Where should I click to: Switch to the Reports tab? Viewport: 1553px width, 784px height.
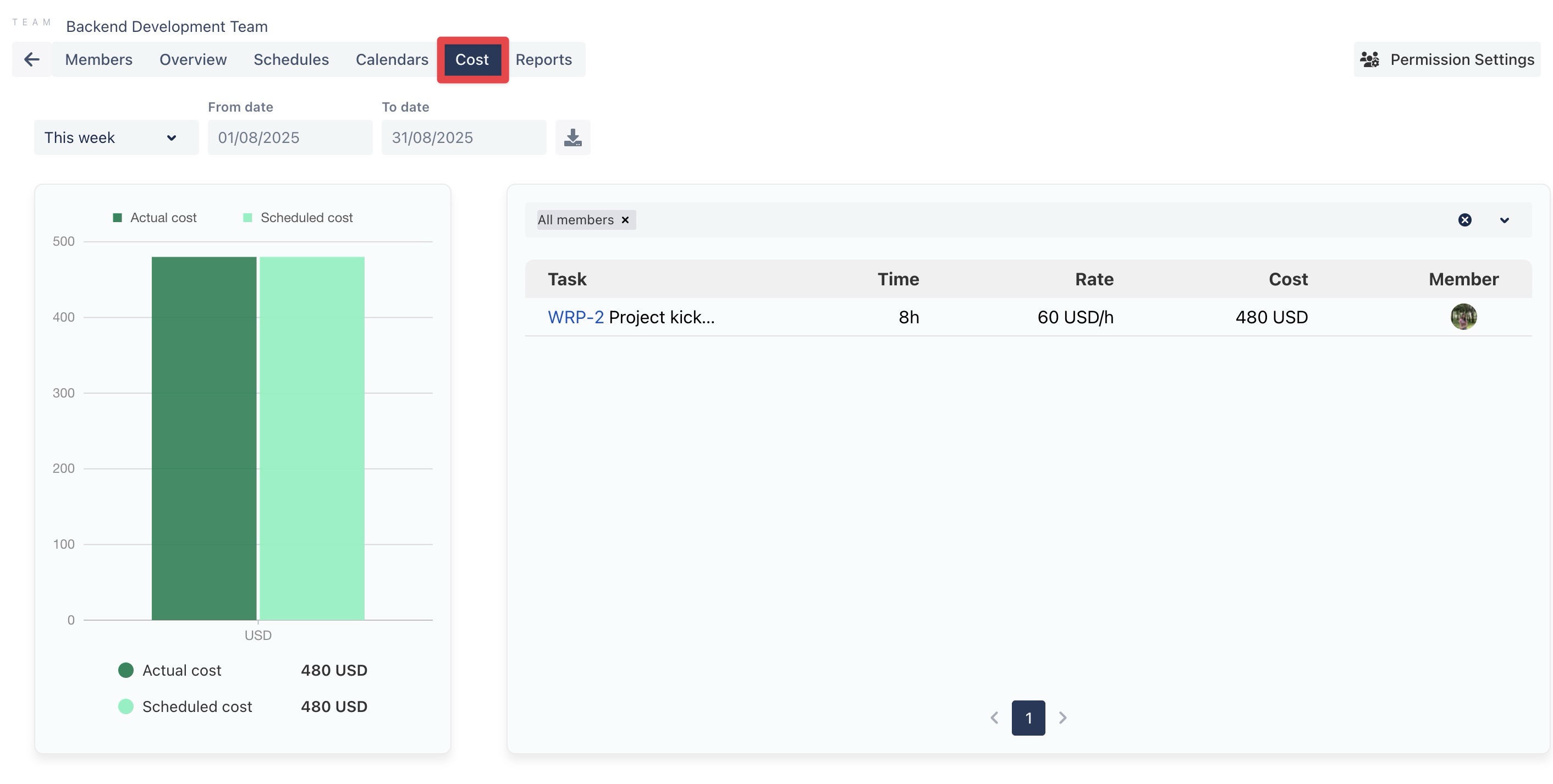click(x=543, y=59)
